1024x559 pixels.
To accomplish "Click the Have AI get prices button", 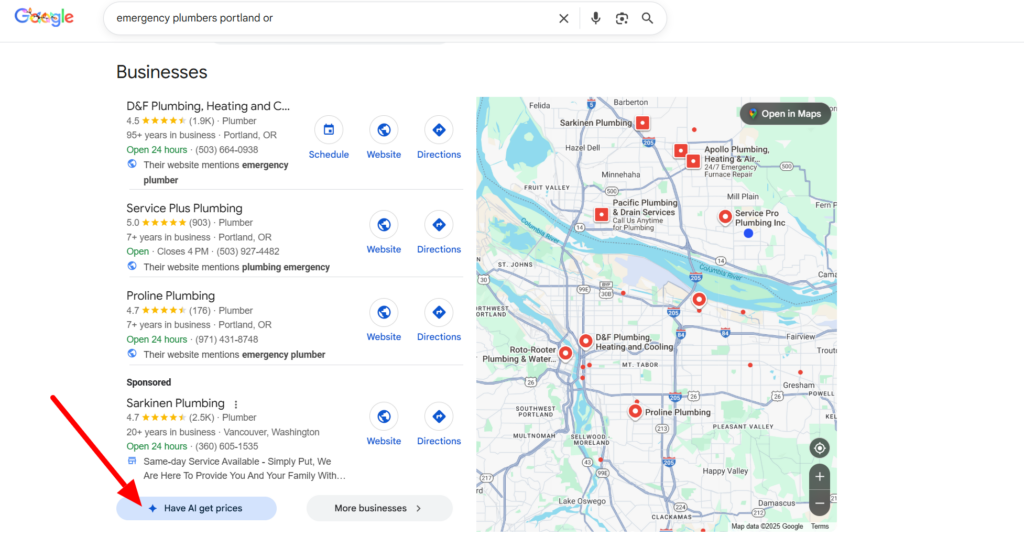I will click(197, 508).
